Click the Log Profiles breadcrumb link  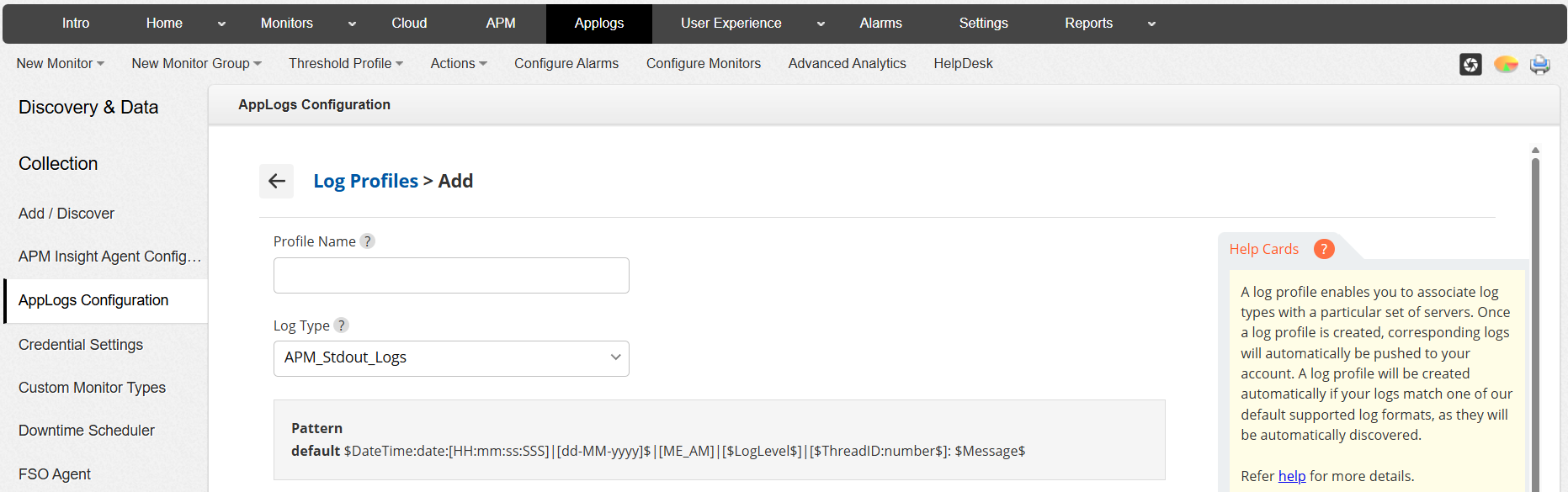[x=365, y=181]
